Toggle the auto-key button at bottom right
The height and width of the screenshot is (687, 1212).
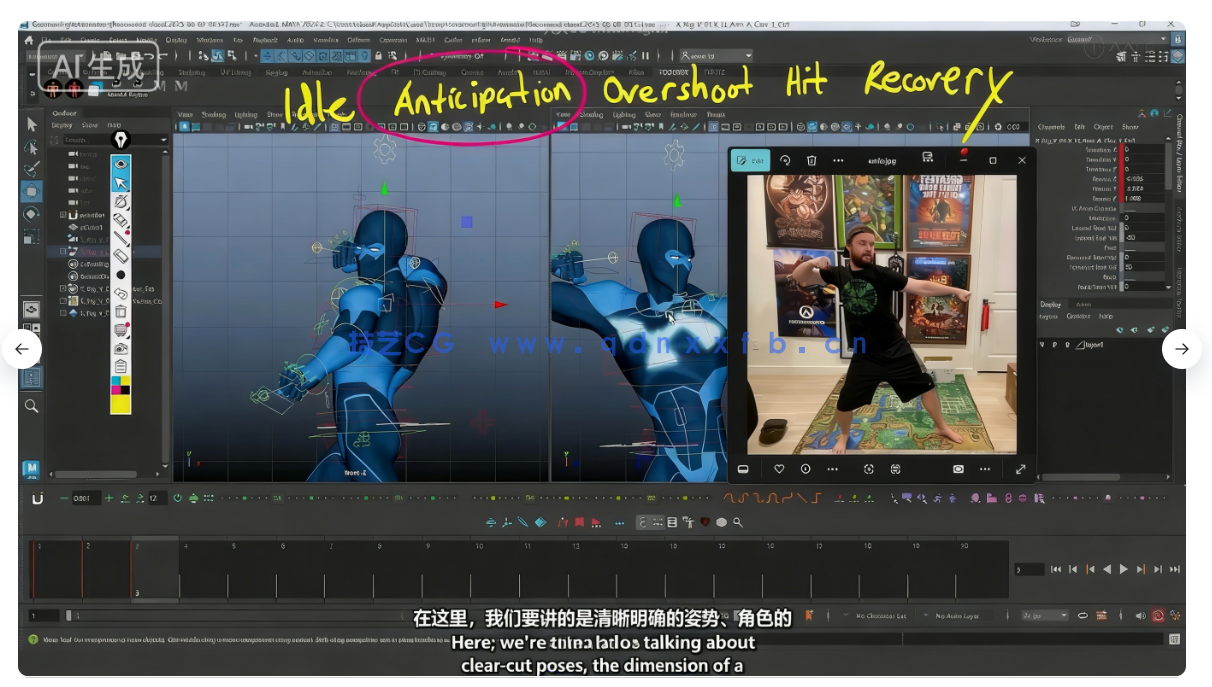click(1158, 616)
